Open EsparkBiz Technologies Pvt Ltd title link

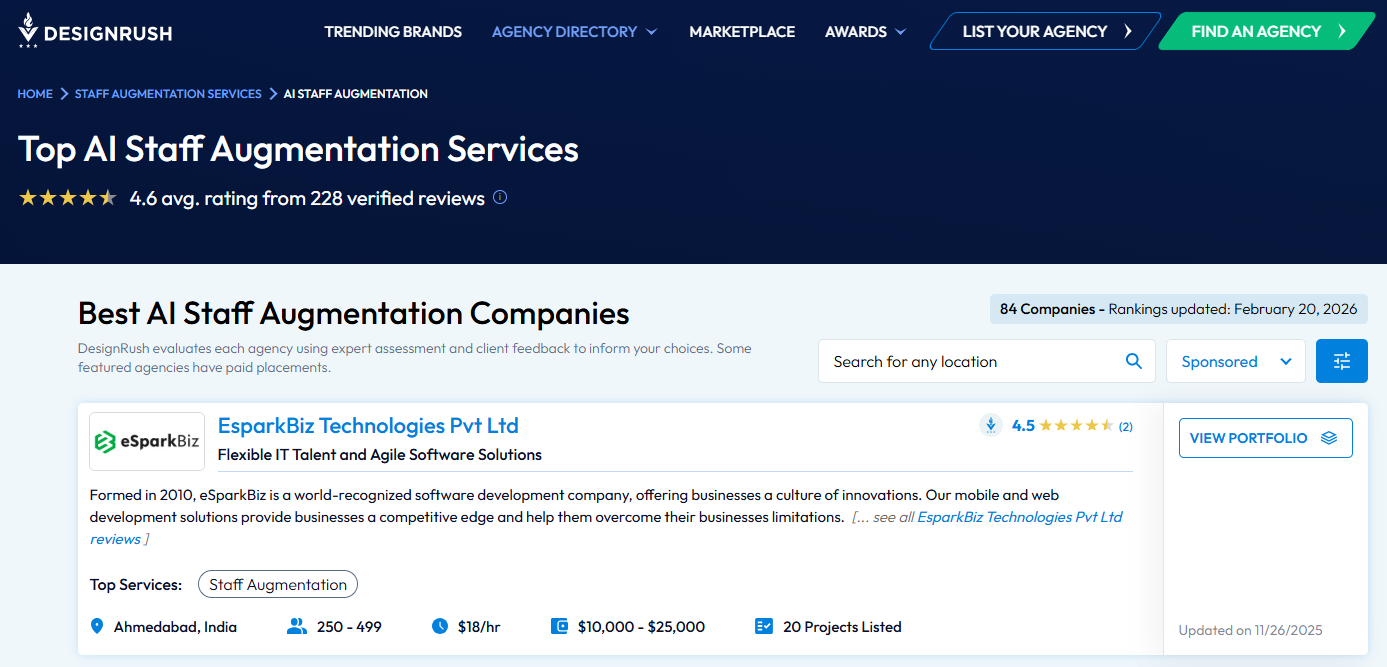pos(368,425)
